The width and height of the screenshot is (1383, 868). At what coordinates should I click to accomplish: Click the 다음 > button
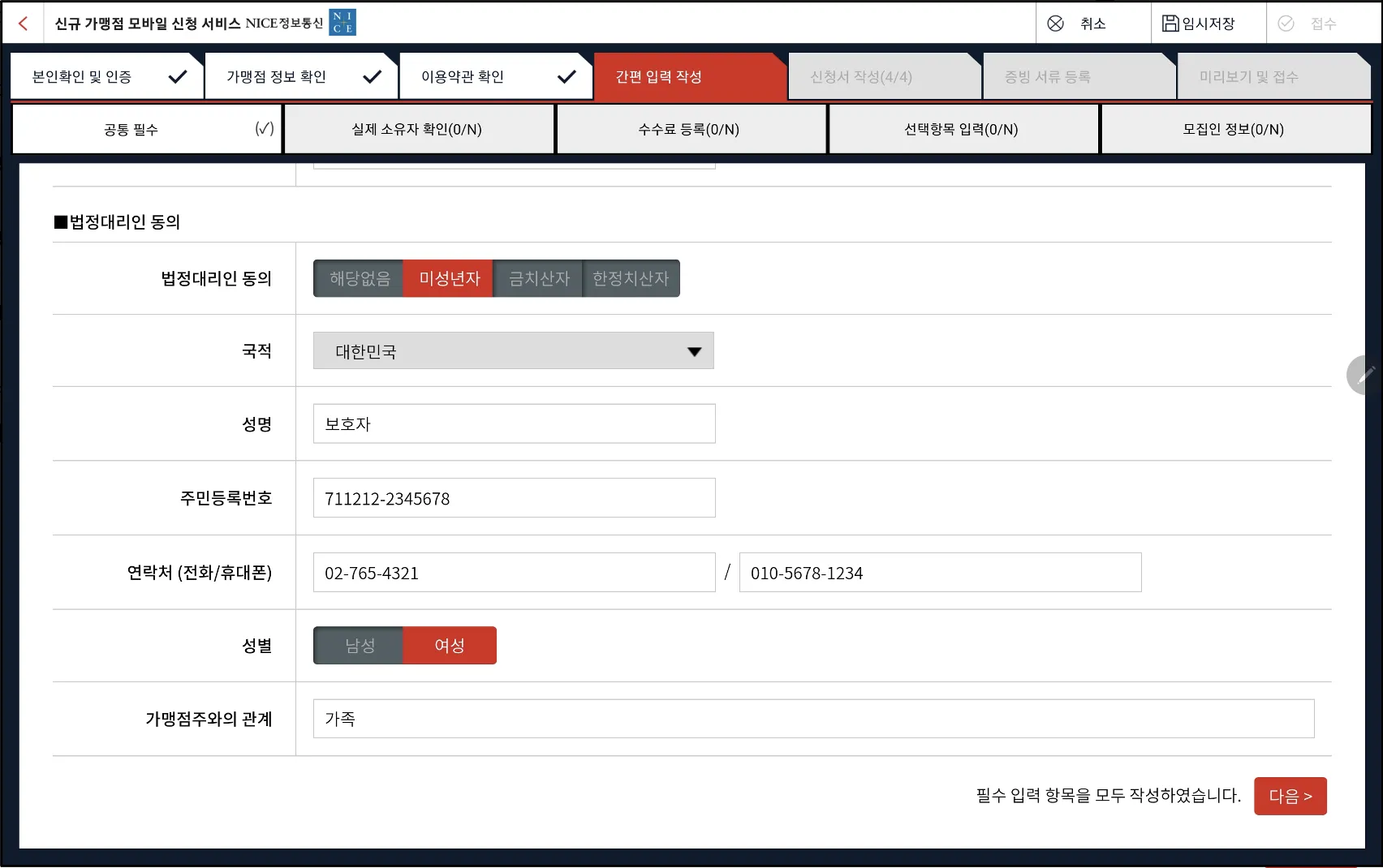[1290, 796]
